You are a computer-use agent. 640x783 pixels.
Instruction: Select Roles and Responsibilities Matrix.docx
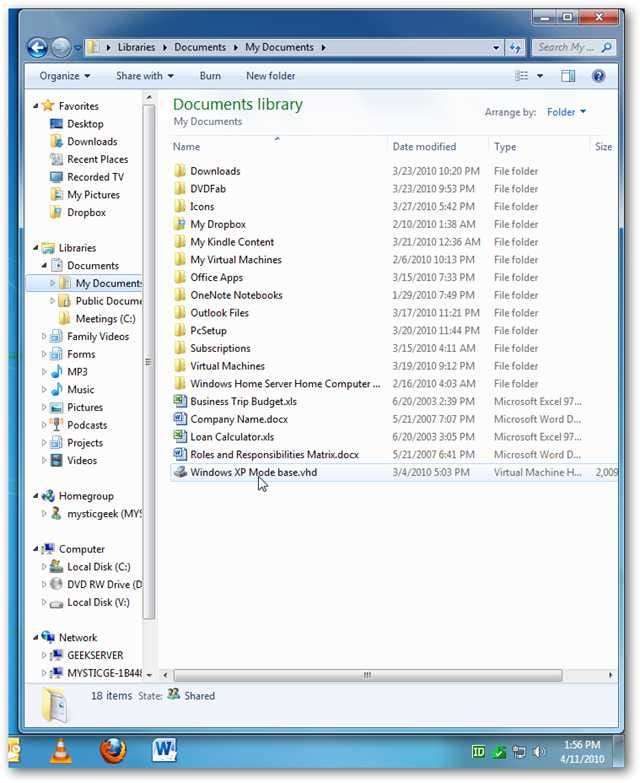tap(275, 454)
